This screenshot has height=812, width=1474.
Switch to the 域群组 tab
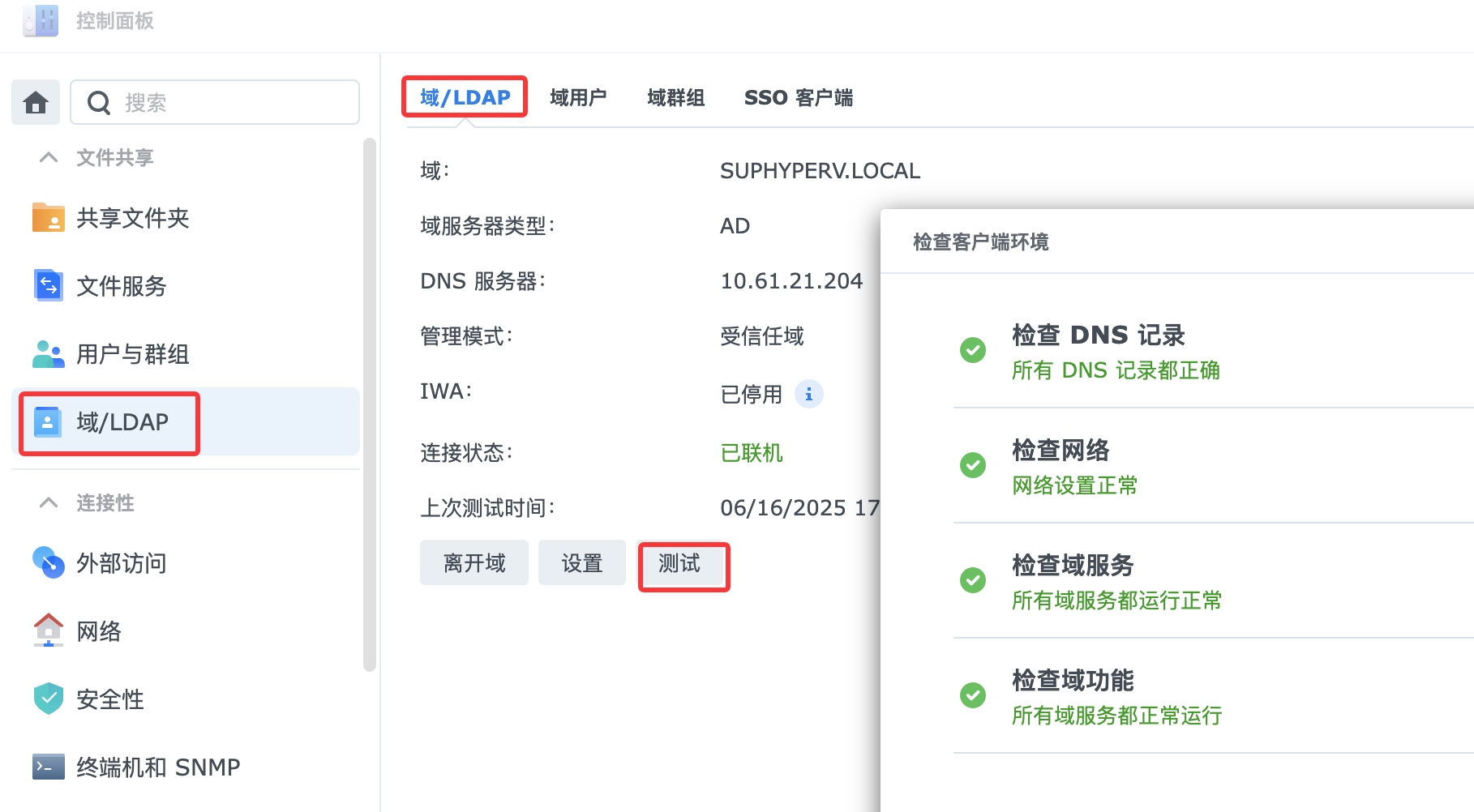coord(675,98)
